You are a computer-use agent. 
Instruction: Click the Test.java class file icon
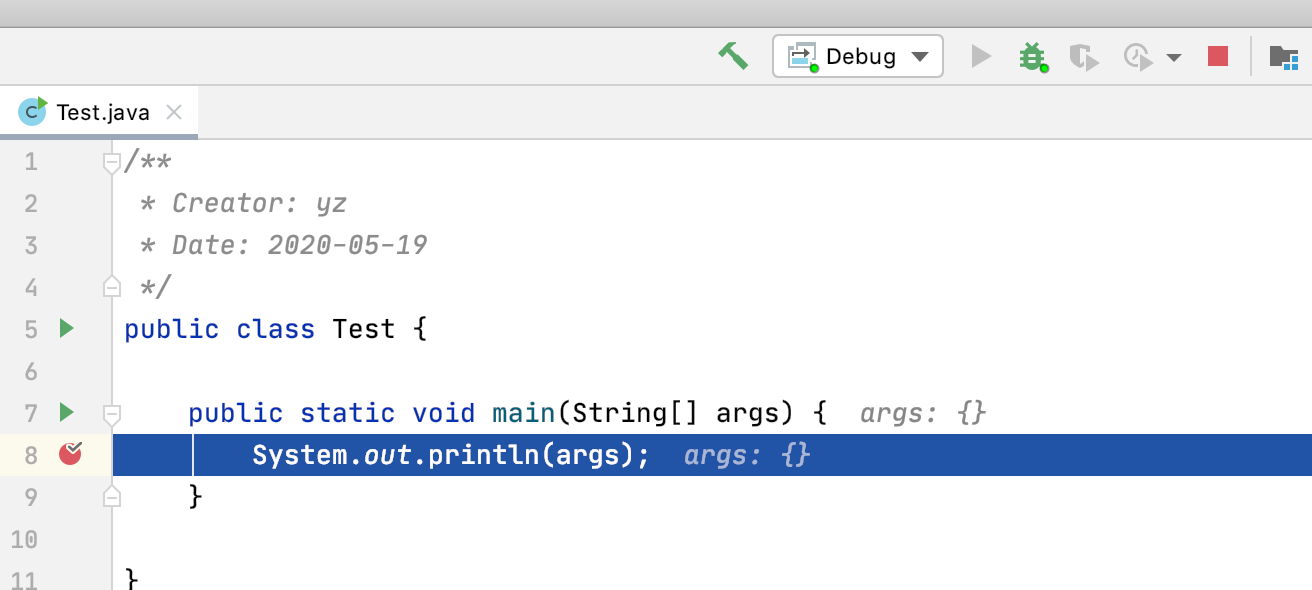coord(33,111)
